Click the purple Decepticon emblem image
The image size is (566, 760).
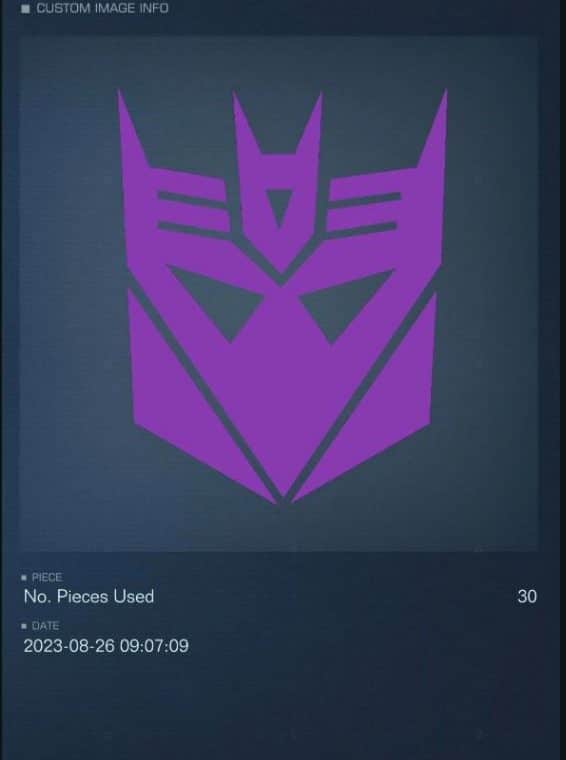283,296
